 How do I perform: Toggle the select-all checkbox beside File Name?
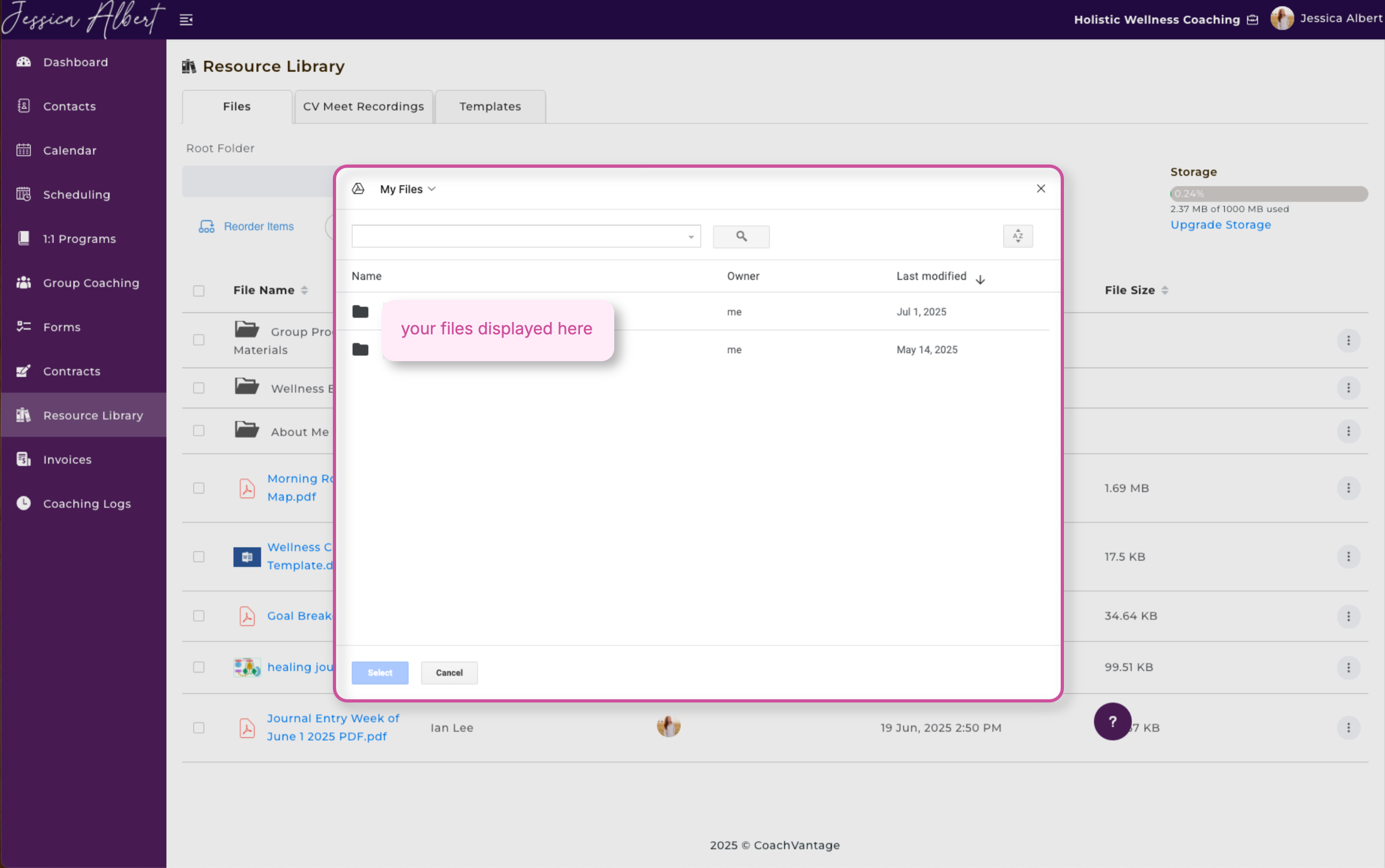tap(199, 290)
